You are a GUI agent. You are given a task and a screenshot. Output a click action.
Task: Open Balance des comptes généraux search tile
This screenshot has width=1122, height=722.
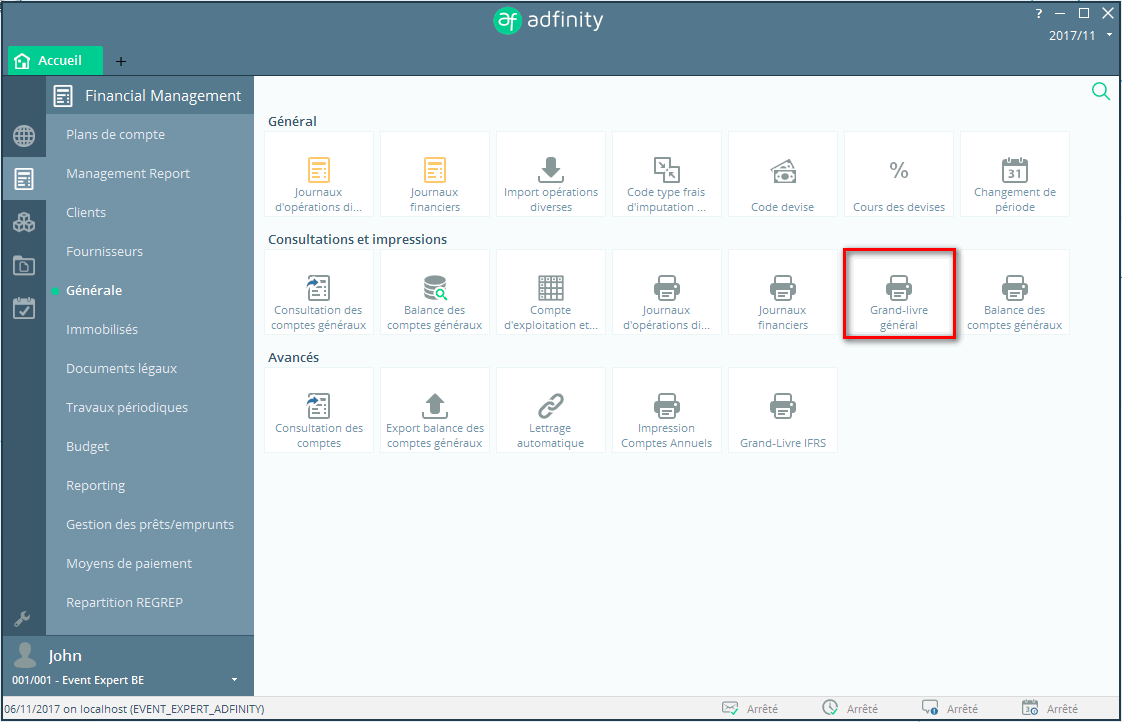[x=434, y=292]
